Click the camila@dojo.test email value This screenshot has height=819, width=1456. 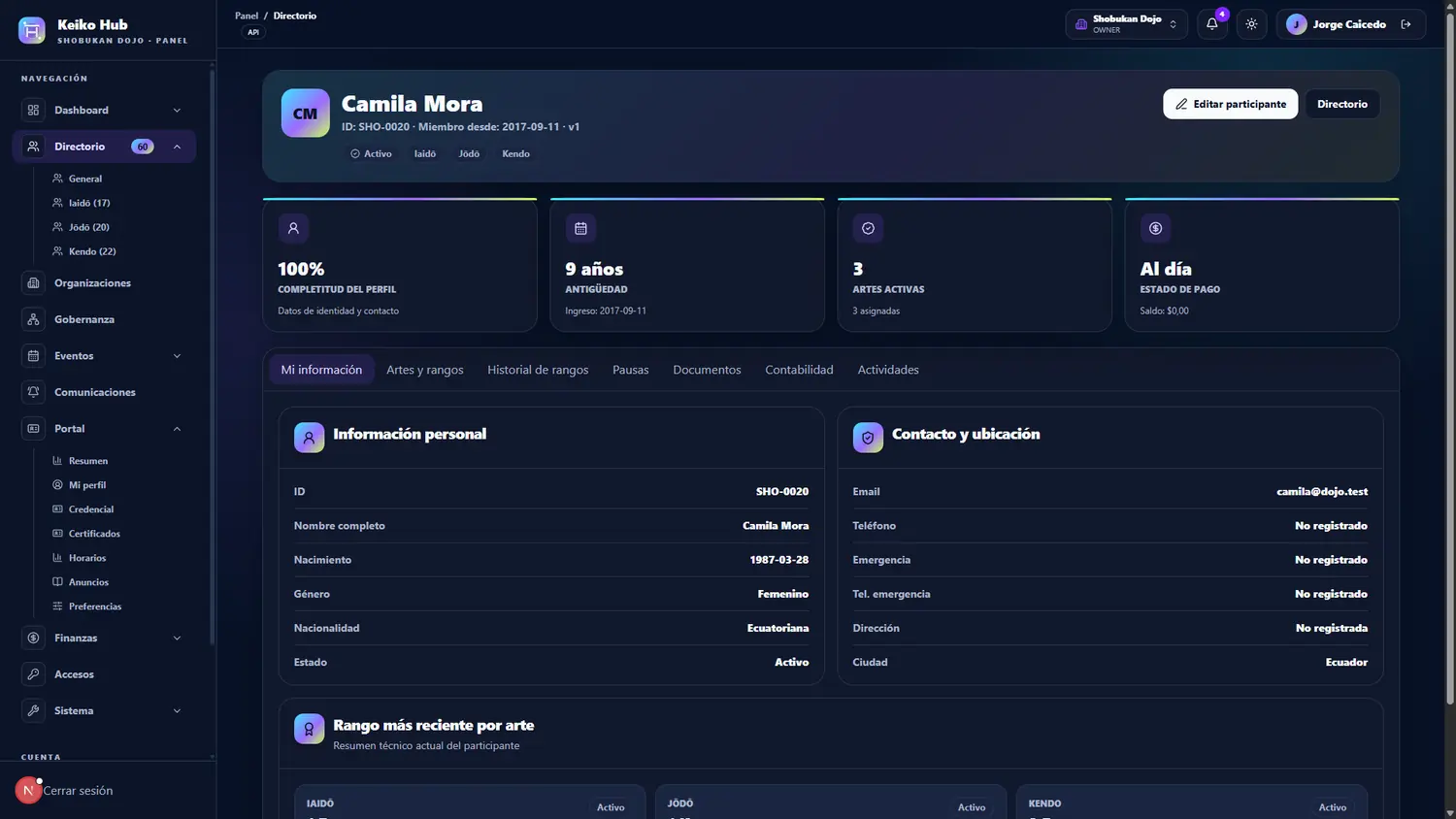coord(1322,492)
